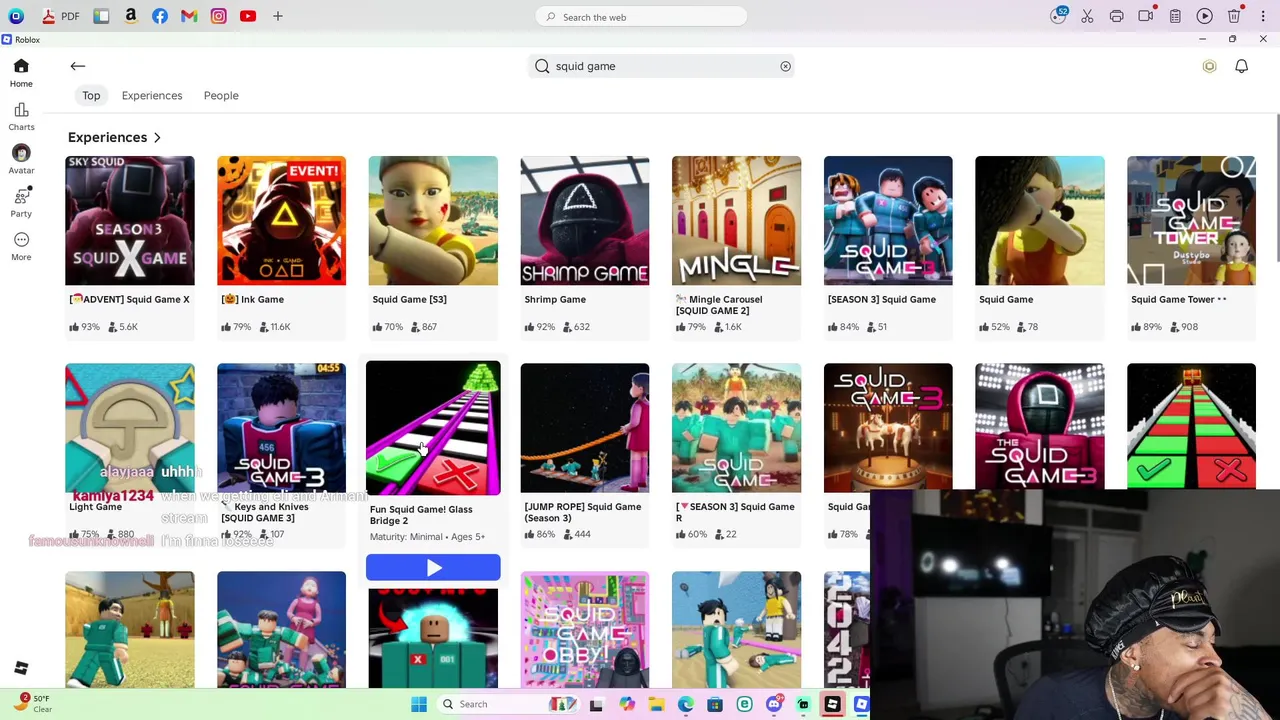Image resolution: width=1280 pixels, height=720 pixels.
Task: Select the Roblox window tab
Action: point(21,40)
